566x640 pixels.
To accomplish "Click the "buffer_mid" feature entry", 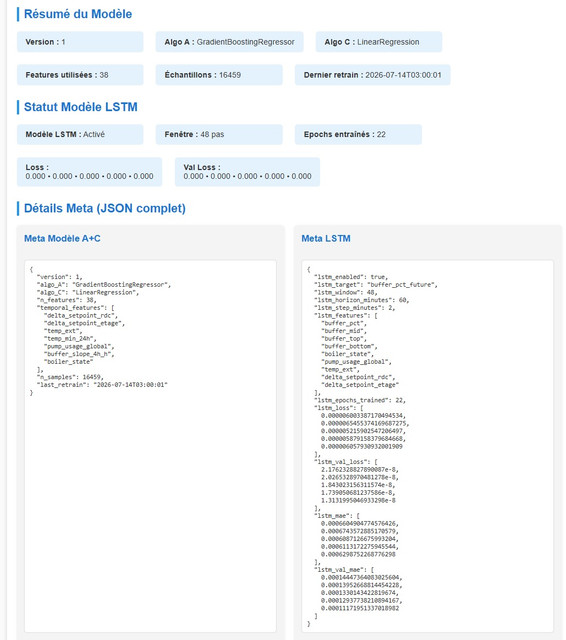I will tap(344, 331).
